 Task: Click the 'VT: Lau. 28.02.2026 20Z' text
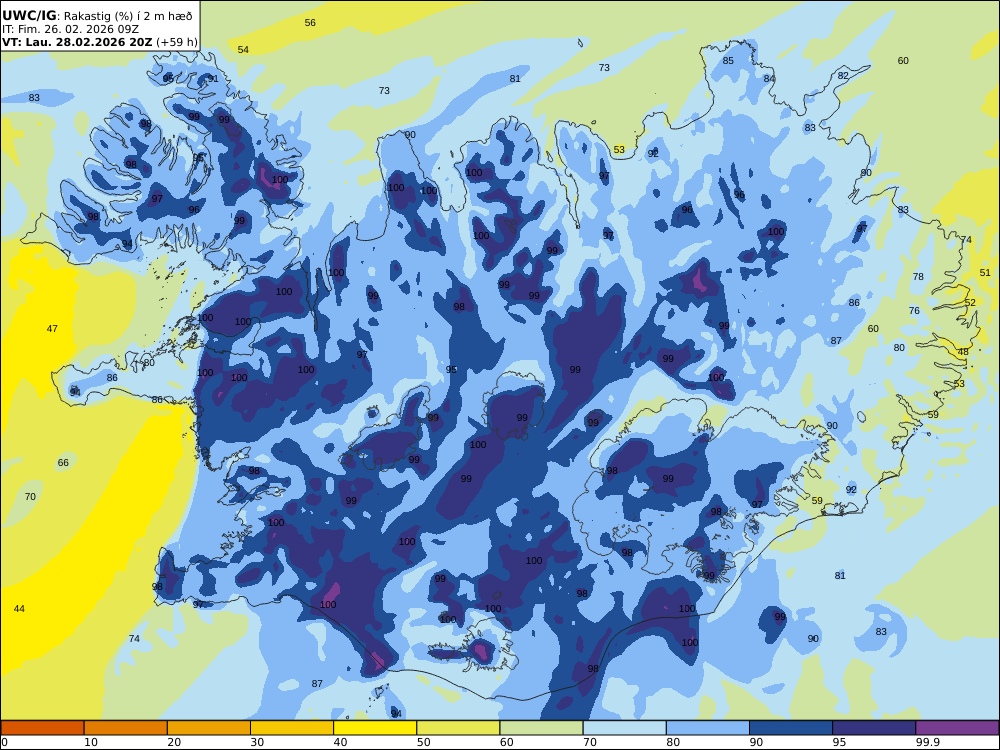[77, 42]
